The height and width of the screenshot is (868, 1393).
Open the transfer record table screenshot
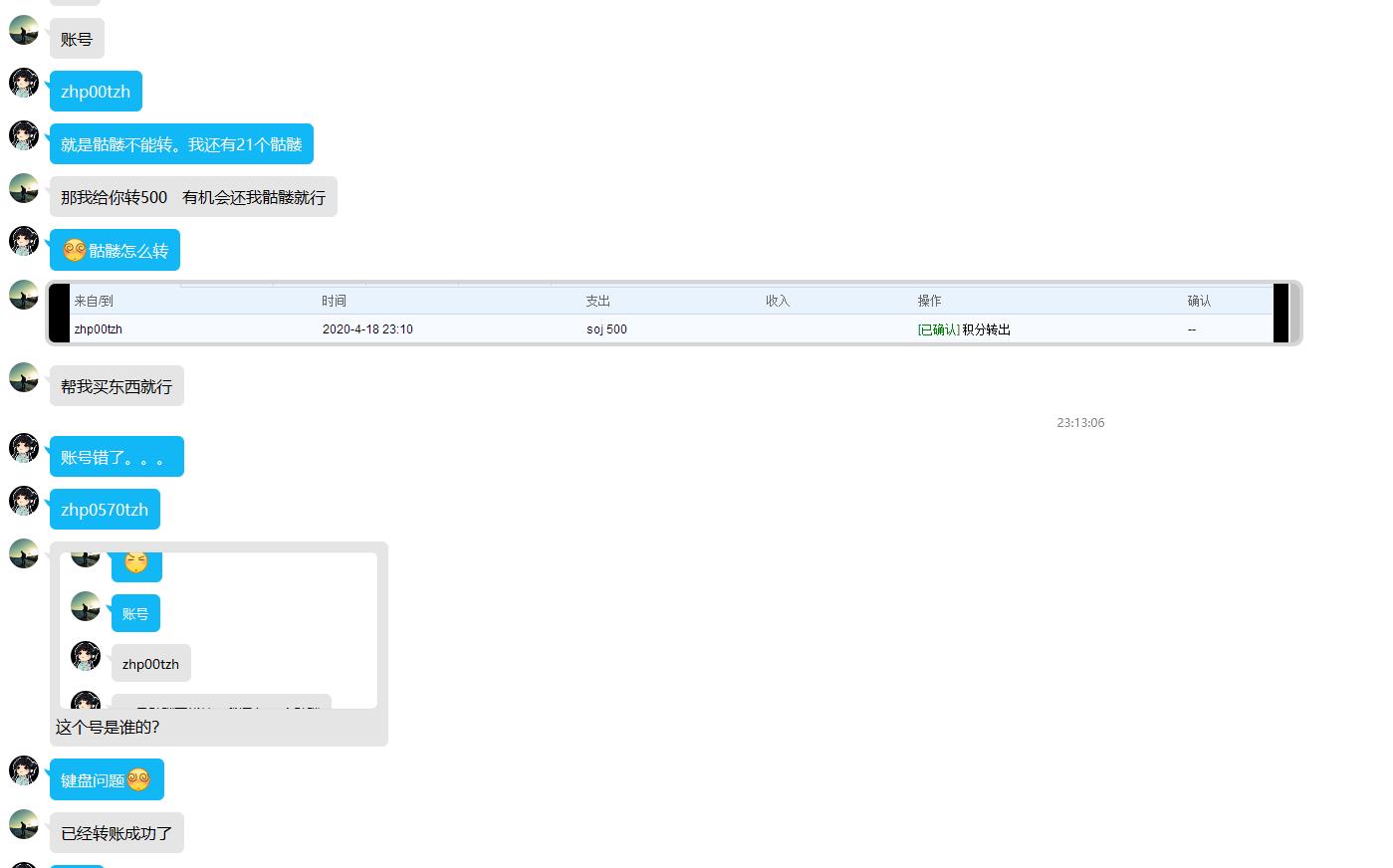click(x=673, y=314)
